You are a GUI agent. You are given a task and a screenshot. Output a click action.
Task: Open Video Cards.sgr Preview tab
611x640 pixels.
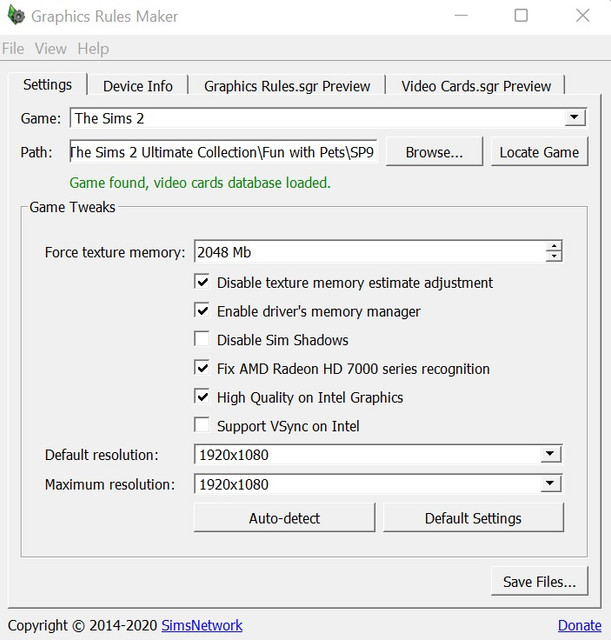[x=476, y=86]
